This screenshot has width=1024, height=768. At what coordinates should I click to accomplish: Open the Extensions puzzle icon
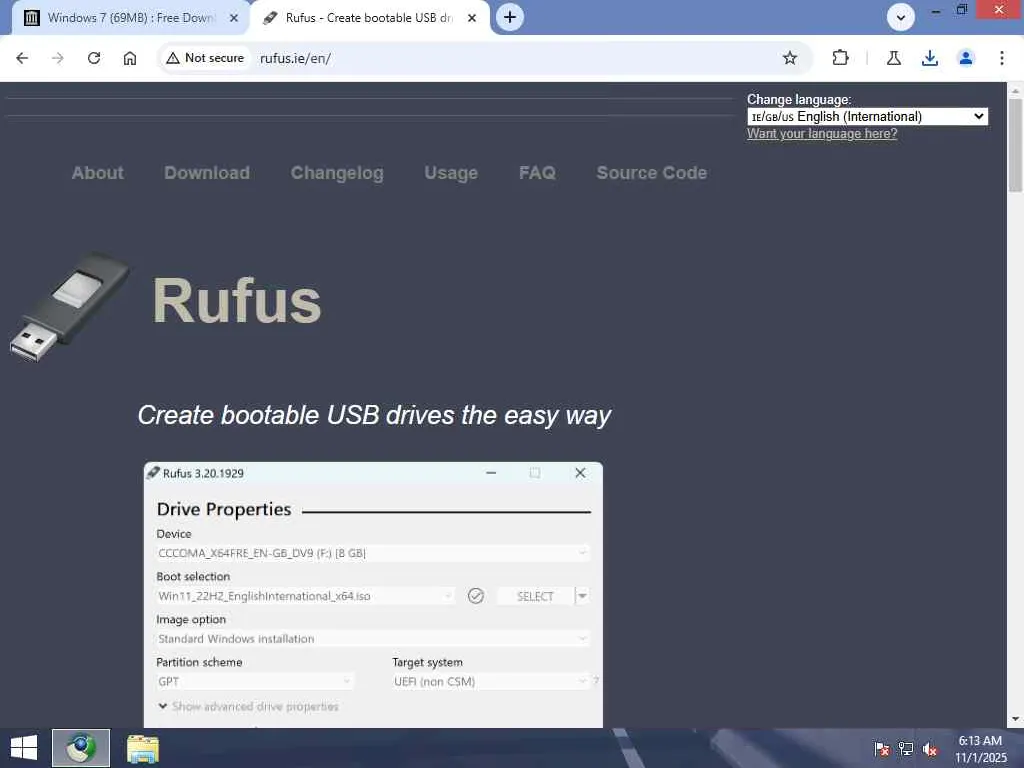840,58
